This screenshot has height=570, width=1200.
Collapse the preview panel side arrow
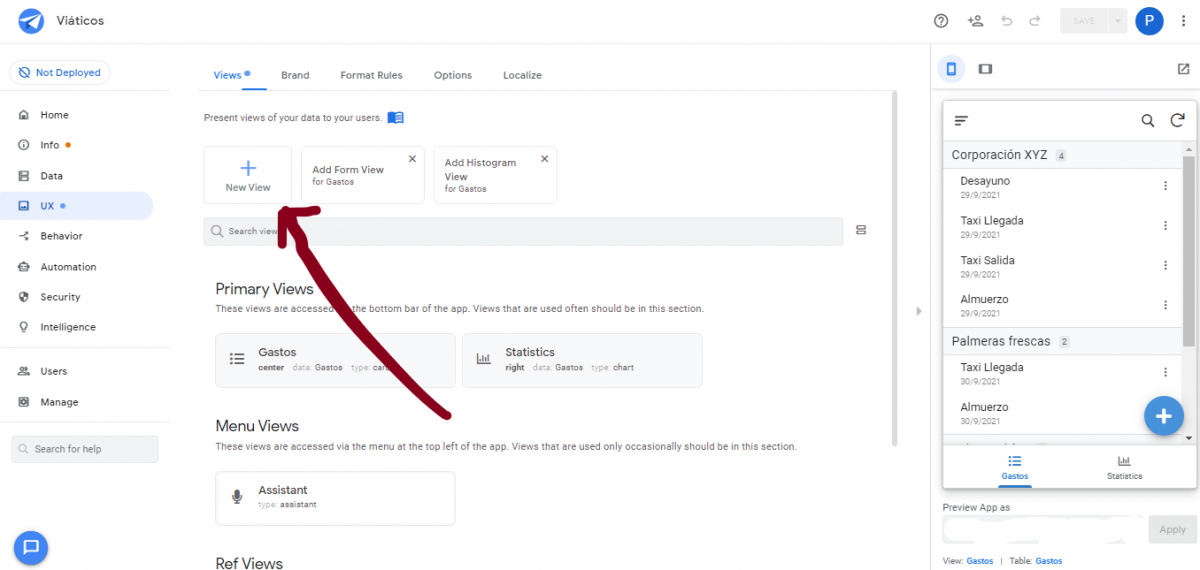click(x=918, y=311)
